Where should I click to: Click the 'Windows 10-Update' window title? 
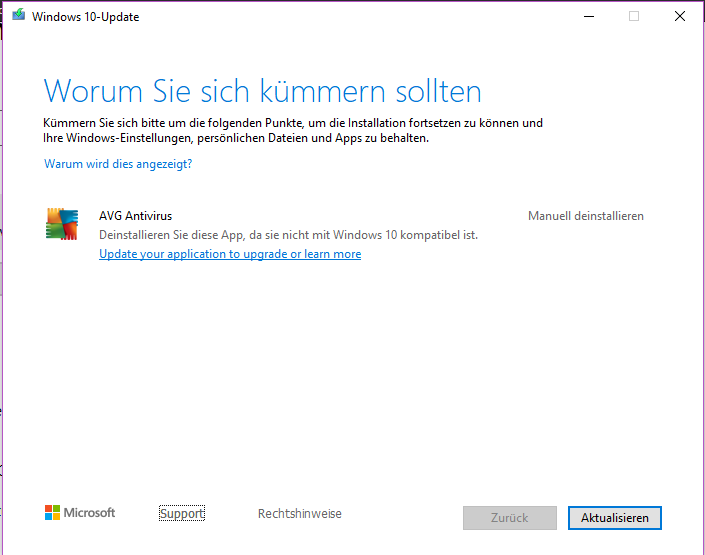coord(85,17)
